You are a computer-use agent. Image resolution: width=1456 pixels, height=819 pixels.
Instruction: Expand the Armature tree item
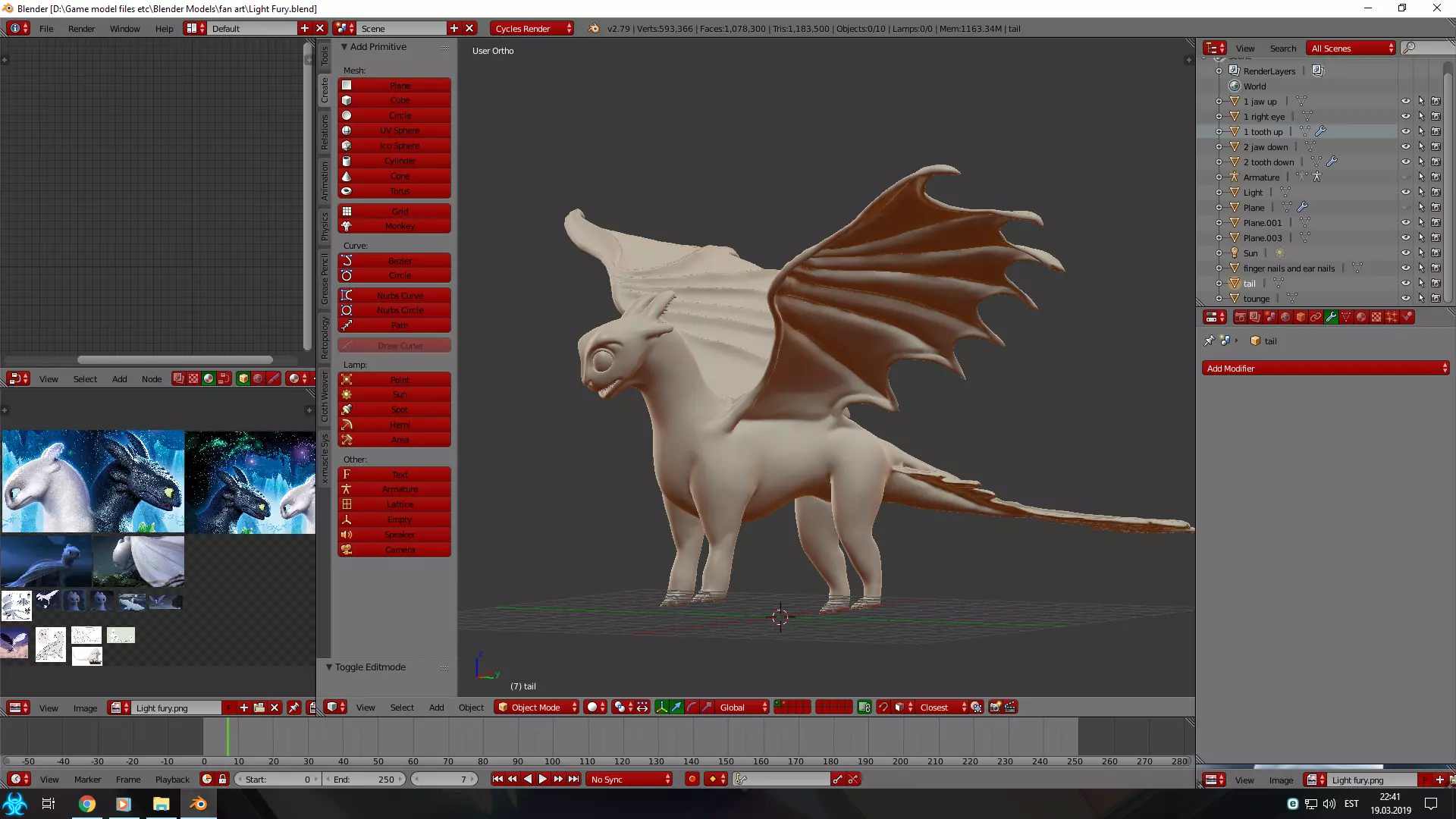tap(1219, 177)
